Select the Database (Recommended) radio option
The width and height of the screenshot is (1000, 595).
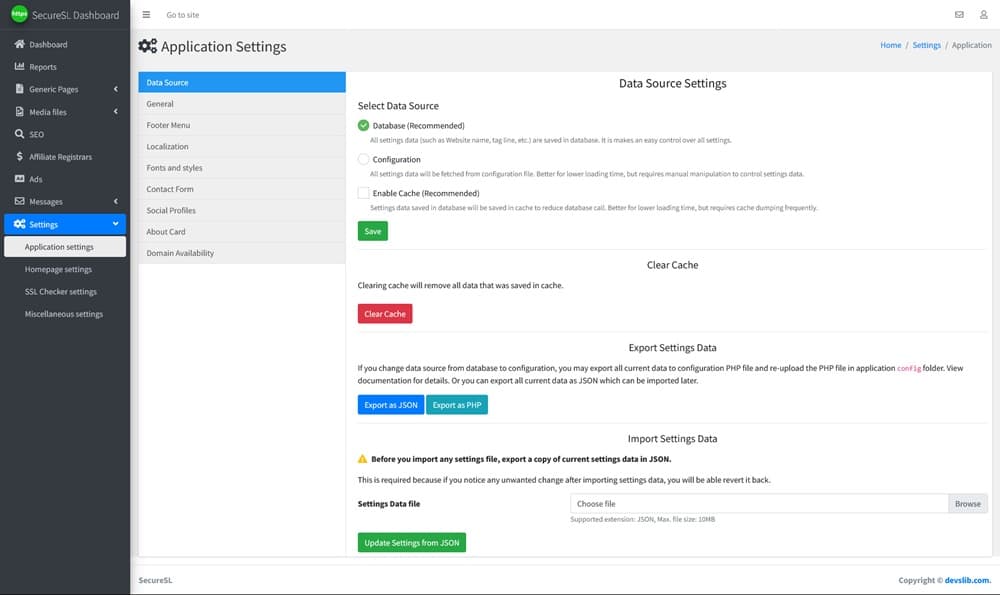pyautogui.click(x=363, y=126)
